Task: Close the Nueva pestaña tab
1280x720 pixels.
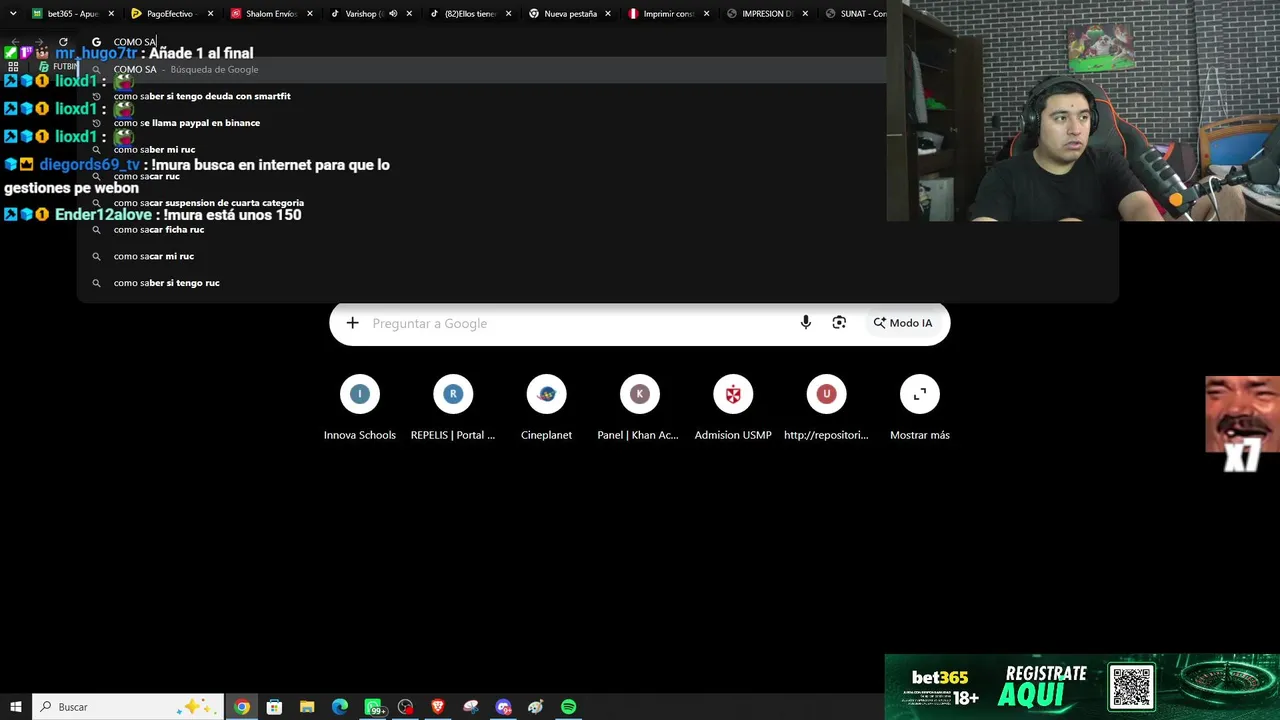Action: click(608, 14)
